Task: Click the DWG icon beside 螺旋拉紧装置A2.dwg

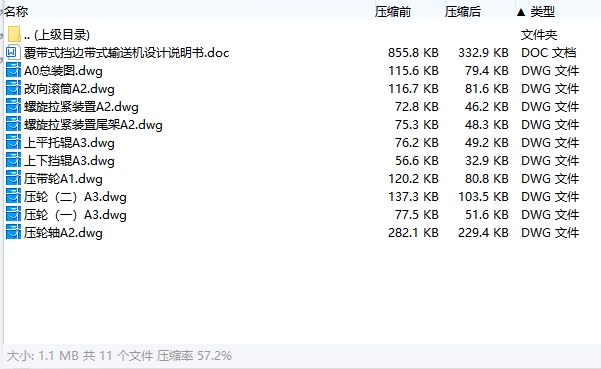Action: point(13,107)
